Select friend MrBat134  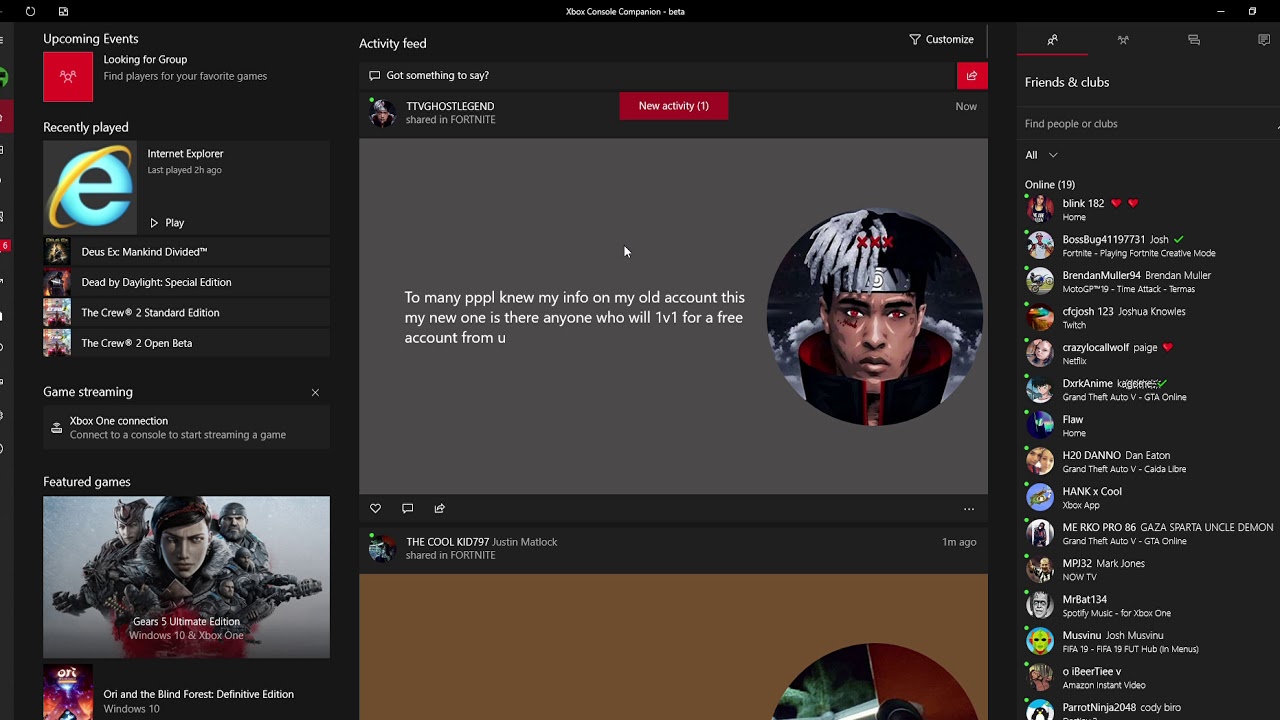pos(1148,606)
